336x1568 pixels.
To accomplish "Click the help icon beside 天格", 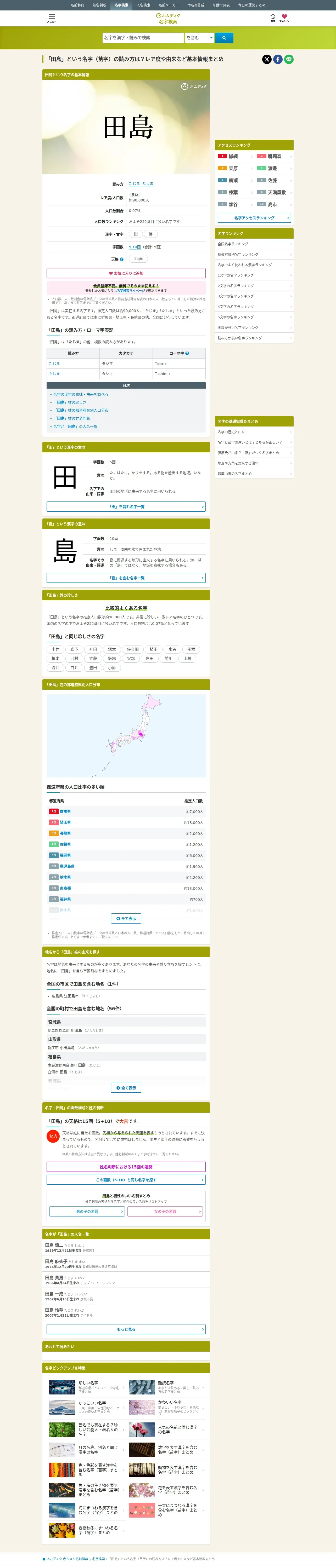I will [x=121, y=259].
